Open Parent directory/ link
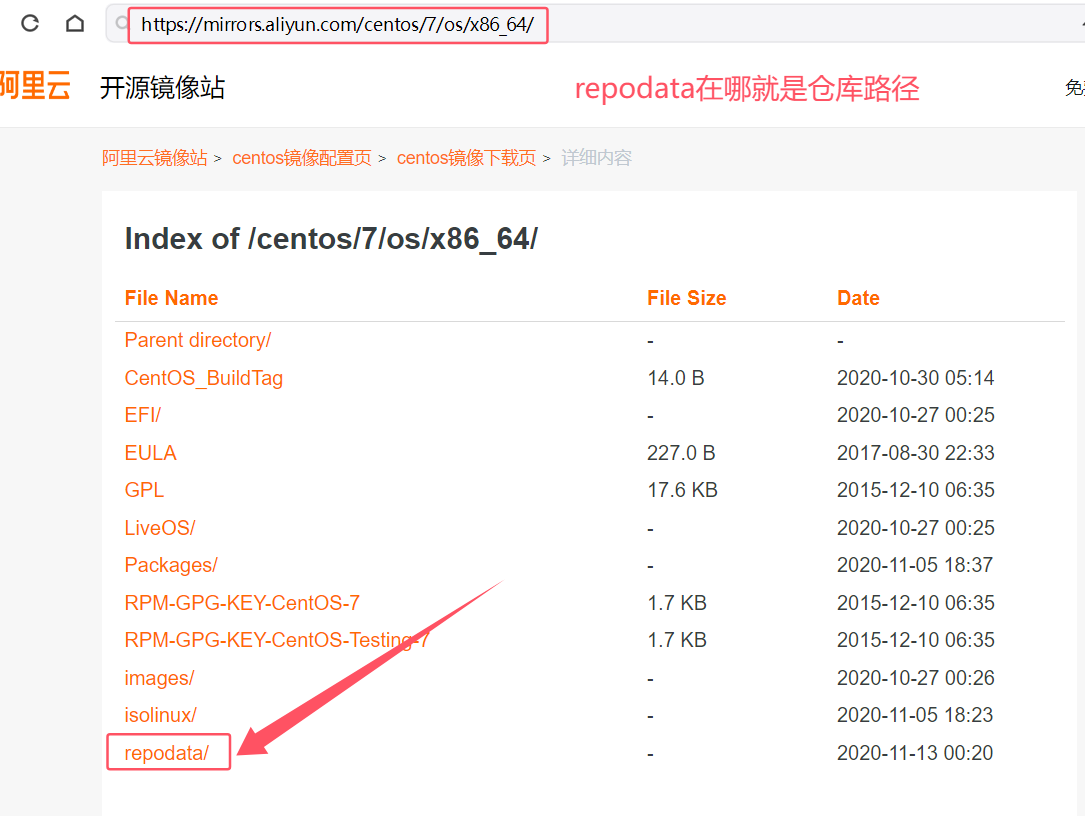The height and width of the screenshot is (816, 1085). pyautogui.click(x=198, y=340)
